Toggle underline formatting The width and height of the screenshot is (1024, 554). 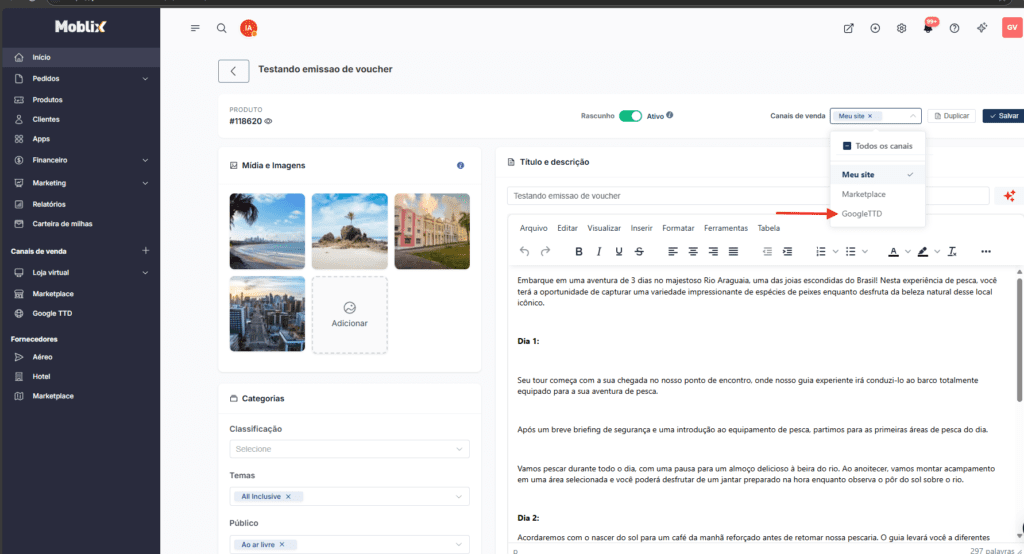619,251
